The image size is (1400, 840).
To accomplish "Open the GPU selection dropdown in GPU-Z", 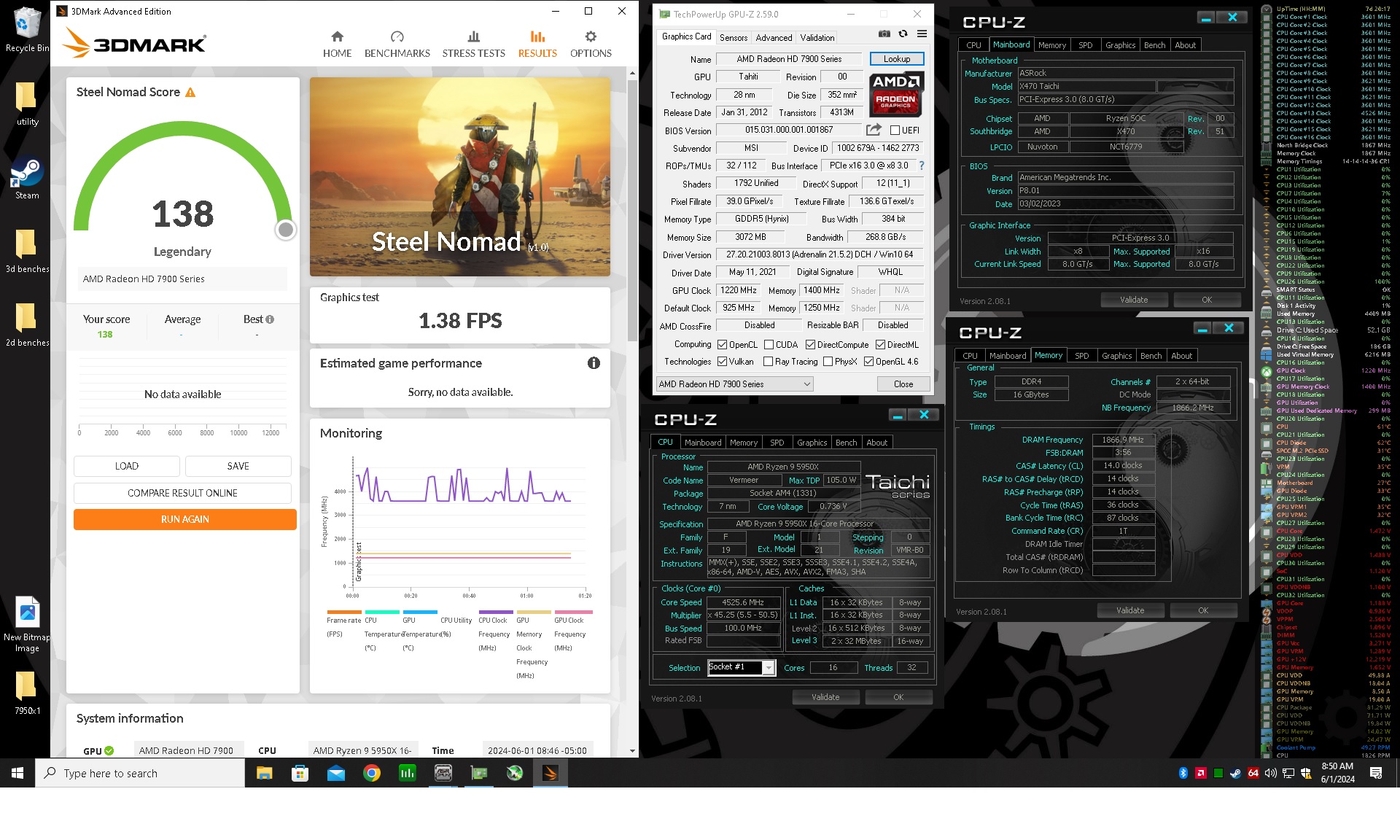I will point(734,384).
